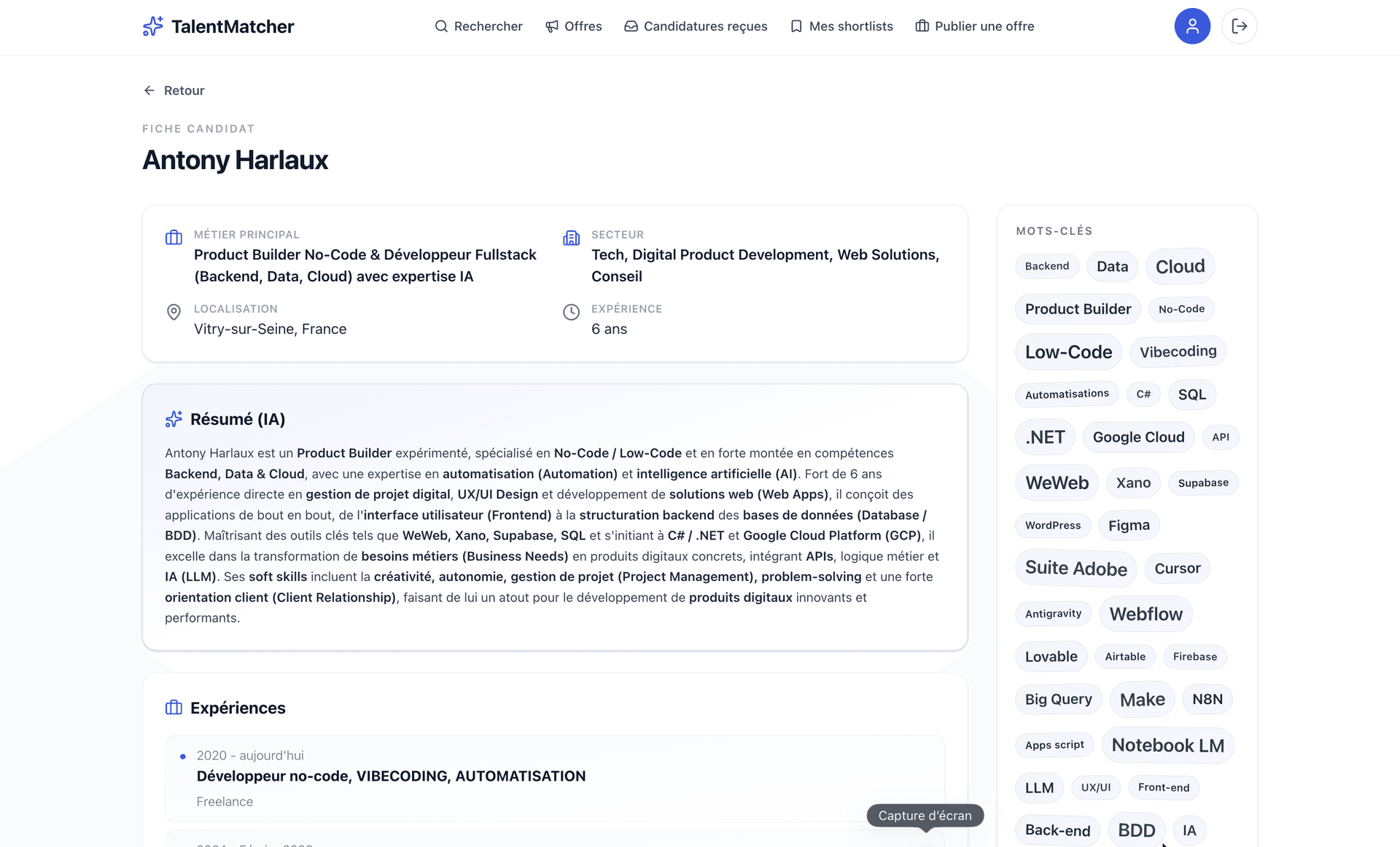Click the logout icon button
Image resolution: width=1400 pixels, height=847 pixels.
coord(1240,26)
